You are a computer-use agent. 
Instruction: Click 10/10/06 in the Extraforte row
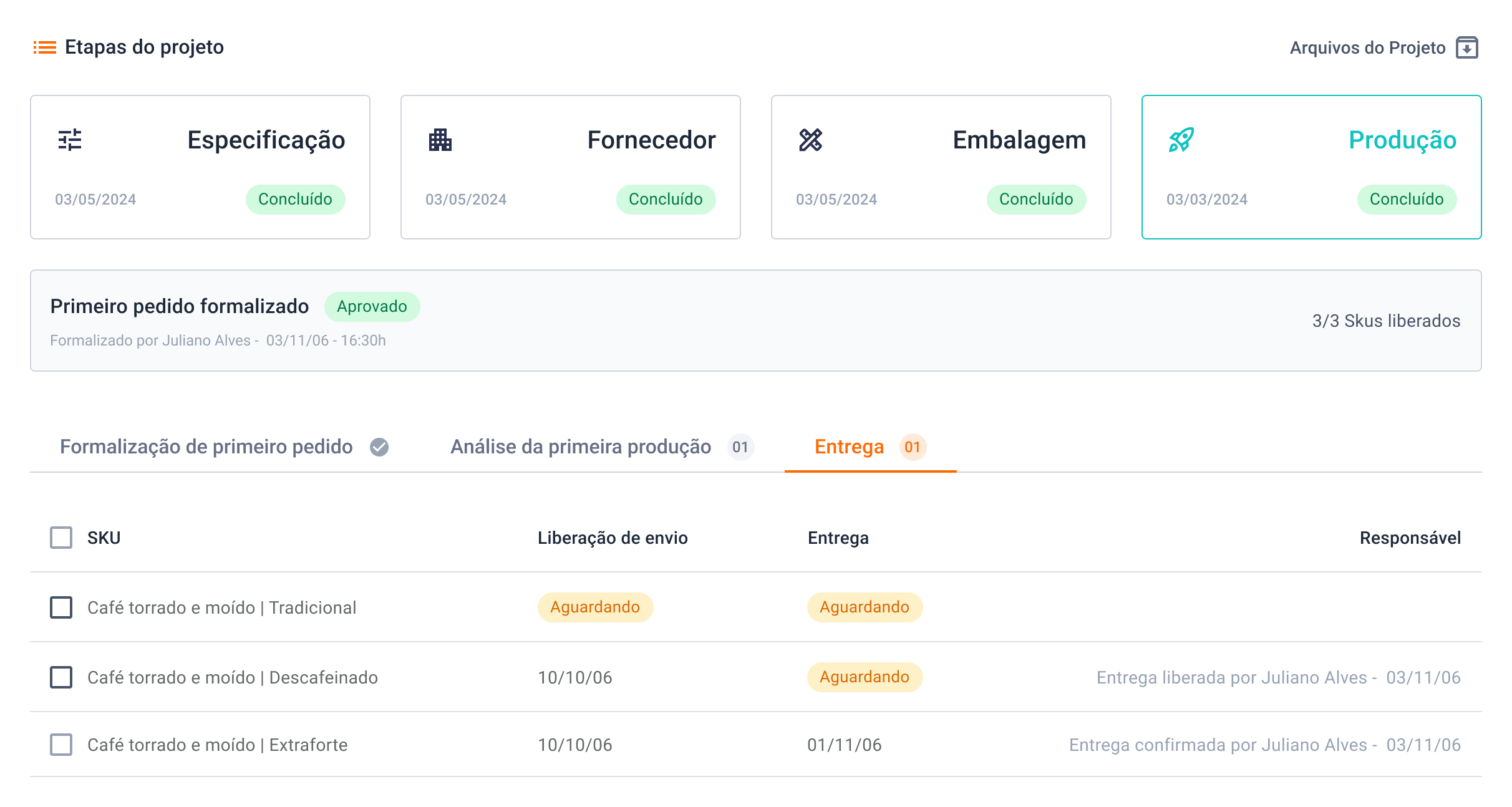click(575, 745)
